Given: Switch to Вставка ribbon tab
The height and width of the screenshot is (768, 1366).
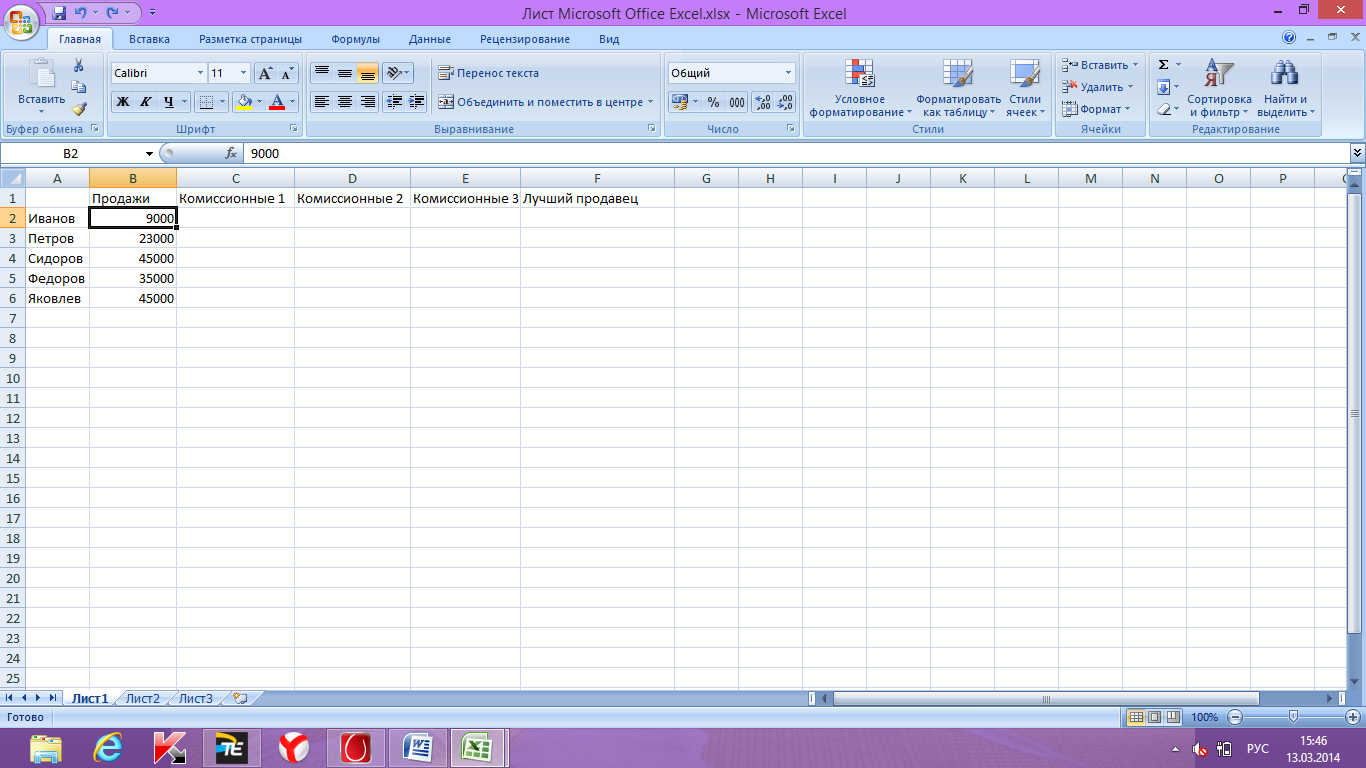Looking at the screenshot, I should click(x=149, y=39).
